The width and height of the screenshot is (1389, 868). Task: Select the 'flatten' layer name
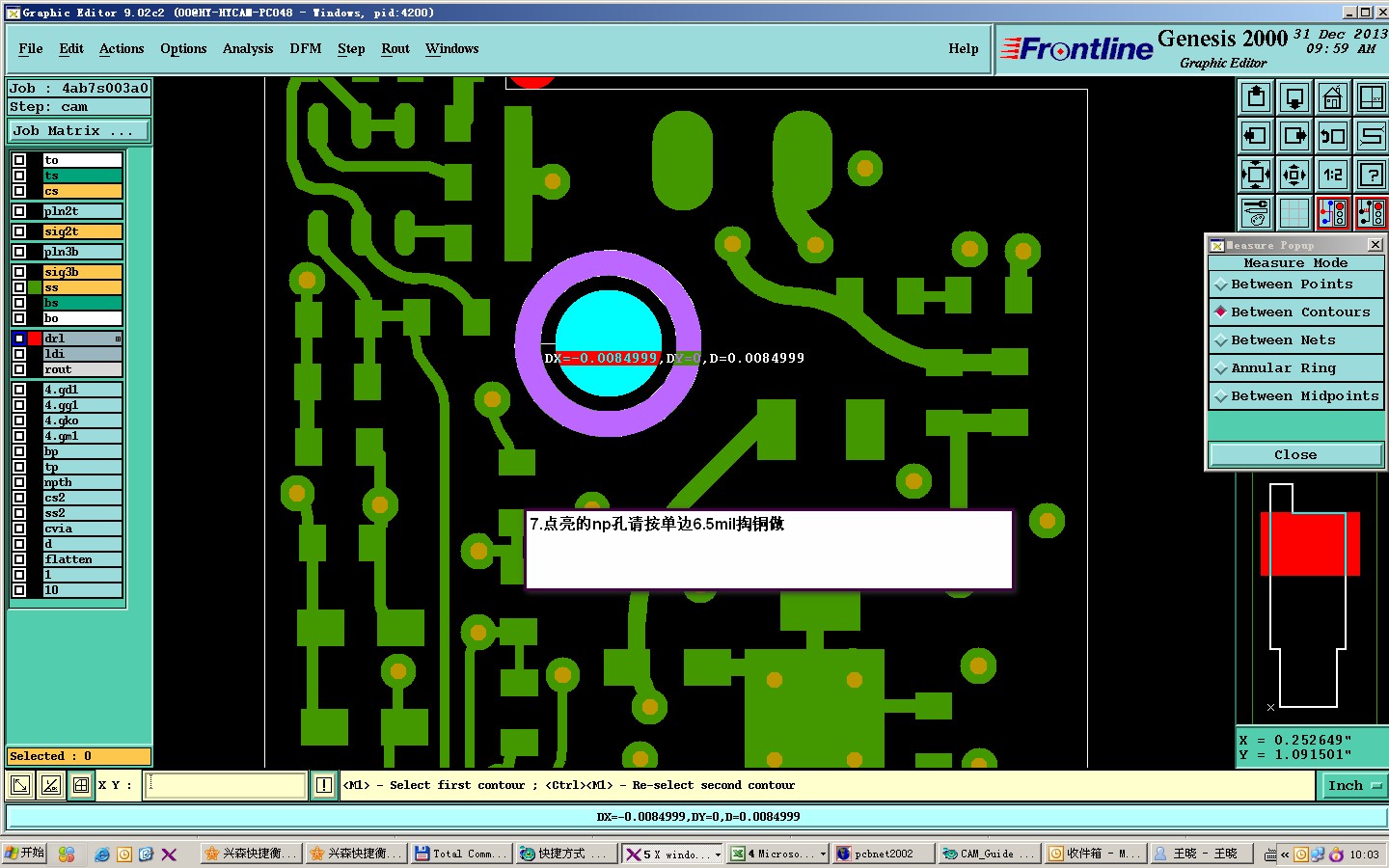(x=82, y=559)
